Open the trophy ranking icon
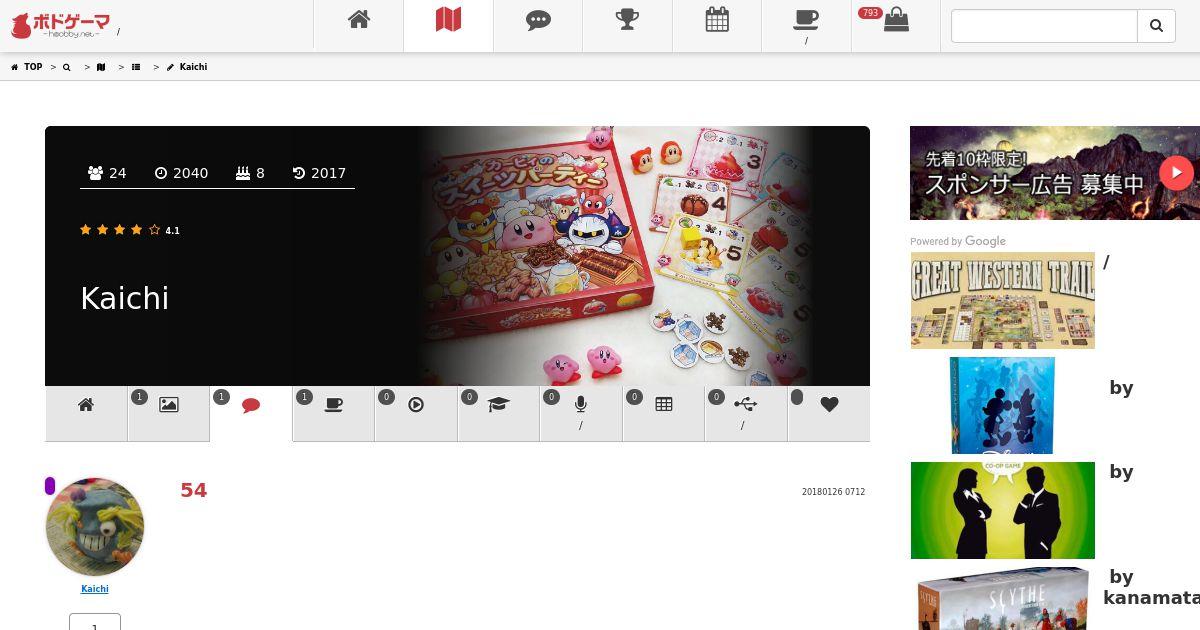Screen dimensions: 1200x630 (627, 19)
